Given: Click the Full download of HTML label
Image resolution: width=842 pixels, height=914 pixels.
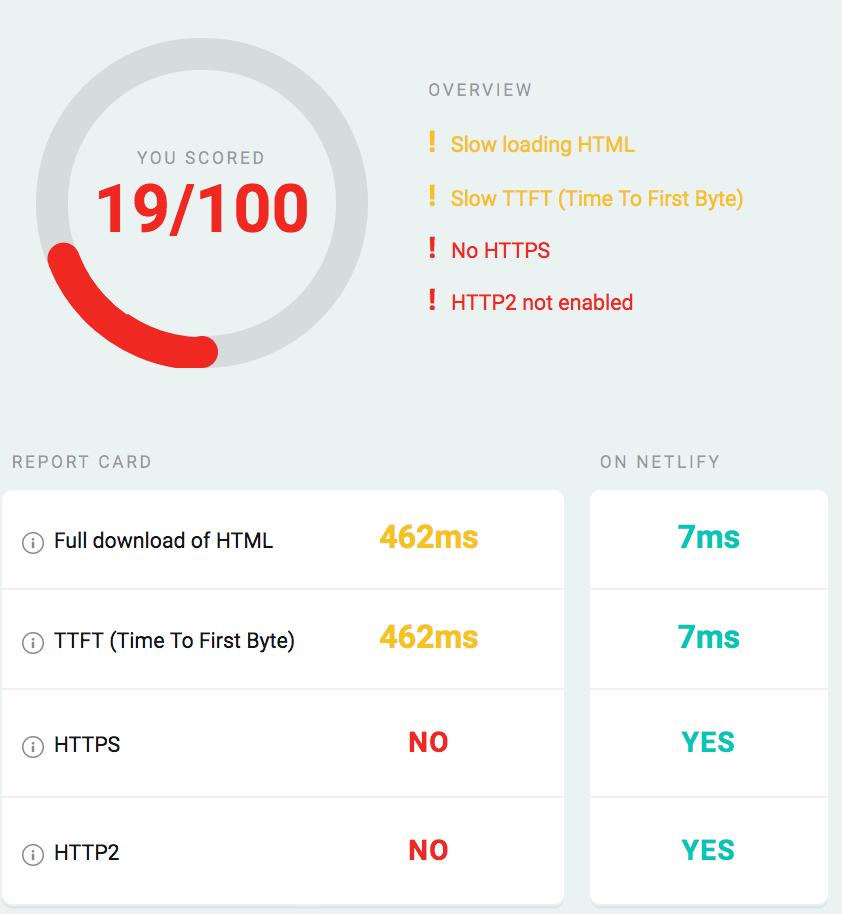Looking at the screenshot, I should click(163, 541).
